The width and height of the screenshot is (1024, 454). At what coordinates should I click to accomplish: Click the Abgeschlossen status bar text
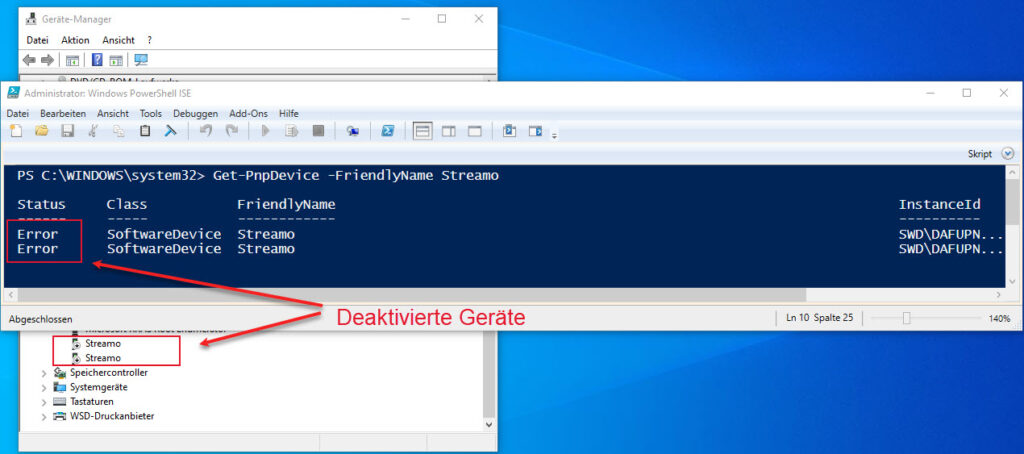(x=40, y=319)
